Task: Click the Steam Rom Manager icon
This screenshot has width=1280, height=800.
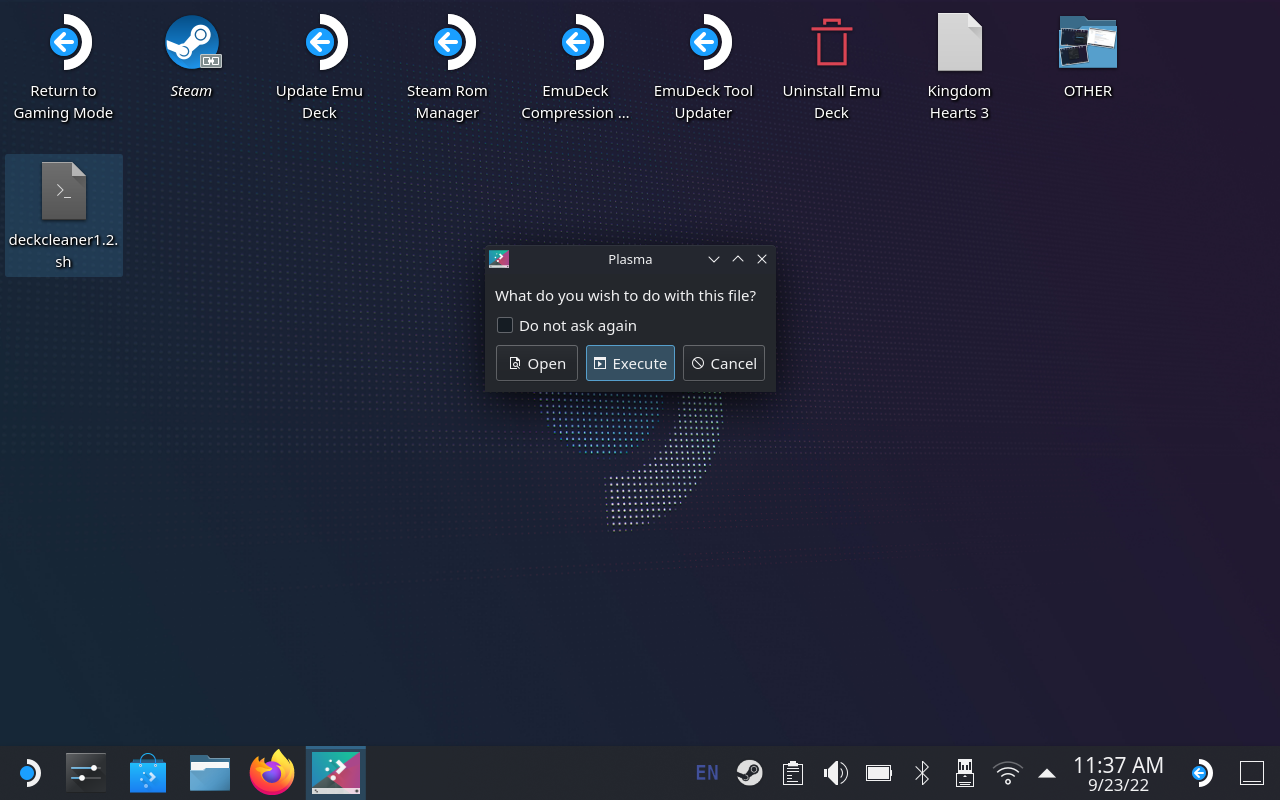Action: (x=447, y=45)
